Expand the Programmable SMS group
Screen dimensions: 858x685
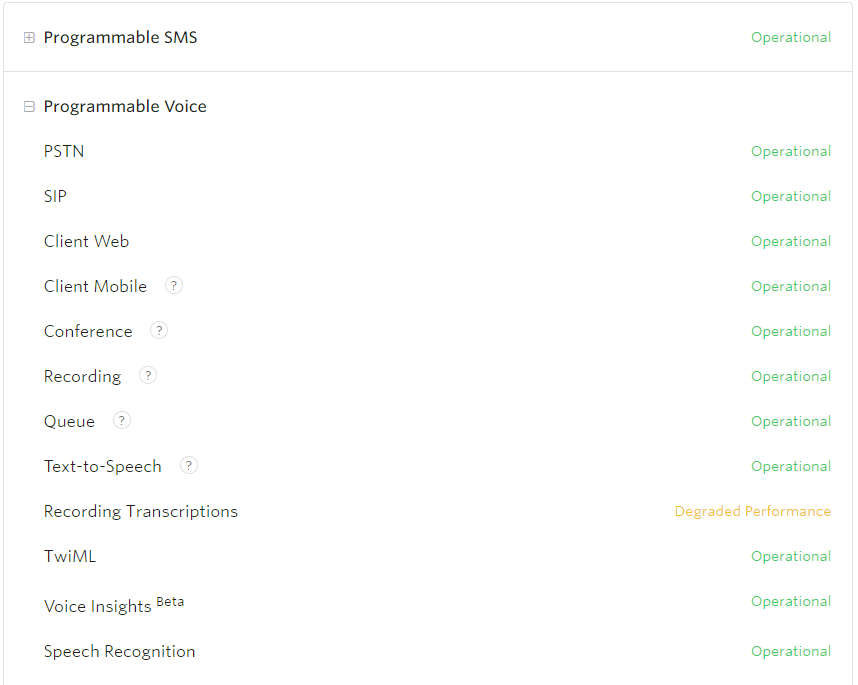(x=30, y=38)
